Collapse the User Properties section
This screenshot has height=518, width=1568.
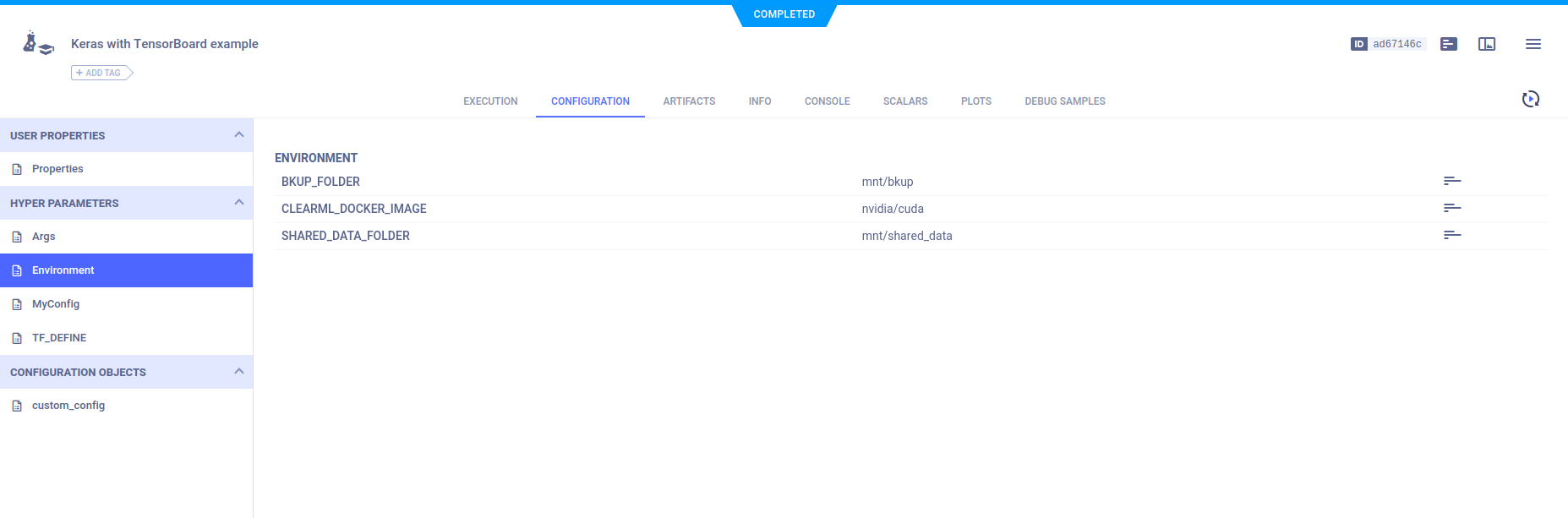coord(238,135)
